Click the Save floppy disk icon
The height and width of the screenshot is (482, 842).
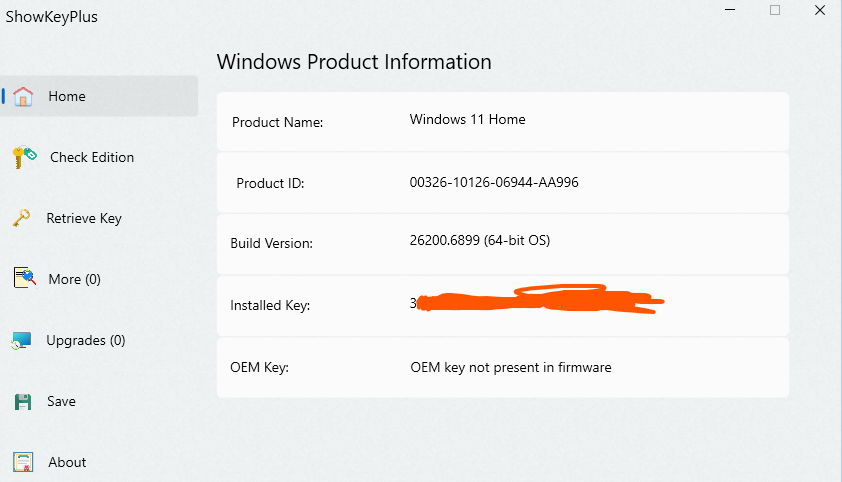click(23, 402)
